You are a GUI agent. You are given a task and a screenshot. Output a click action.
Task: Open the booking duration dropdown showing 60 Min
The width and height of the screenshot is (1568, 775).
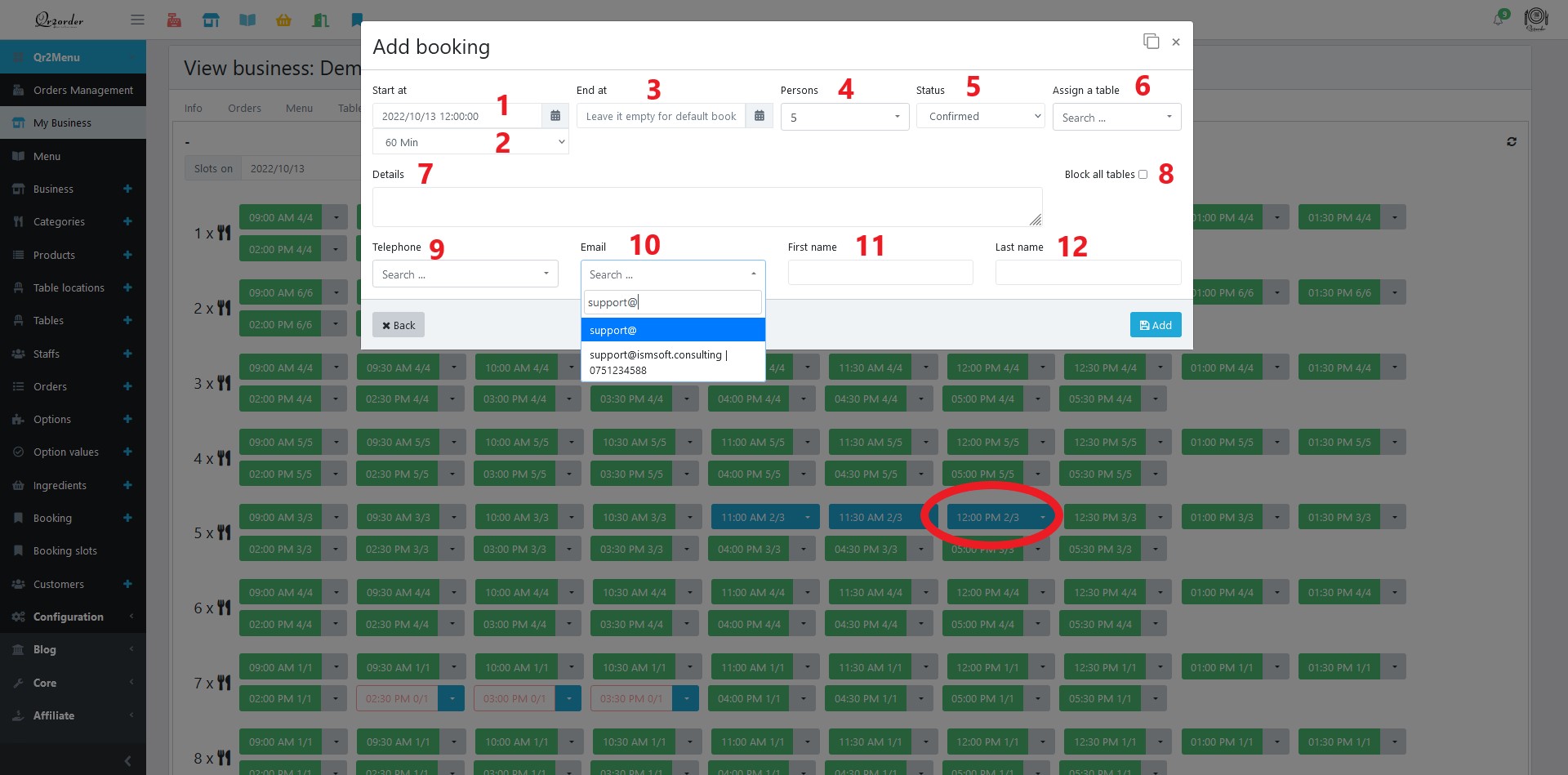pyautogui.click(x=470, y=141)
